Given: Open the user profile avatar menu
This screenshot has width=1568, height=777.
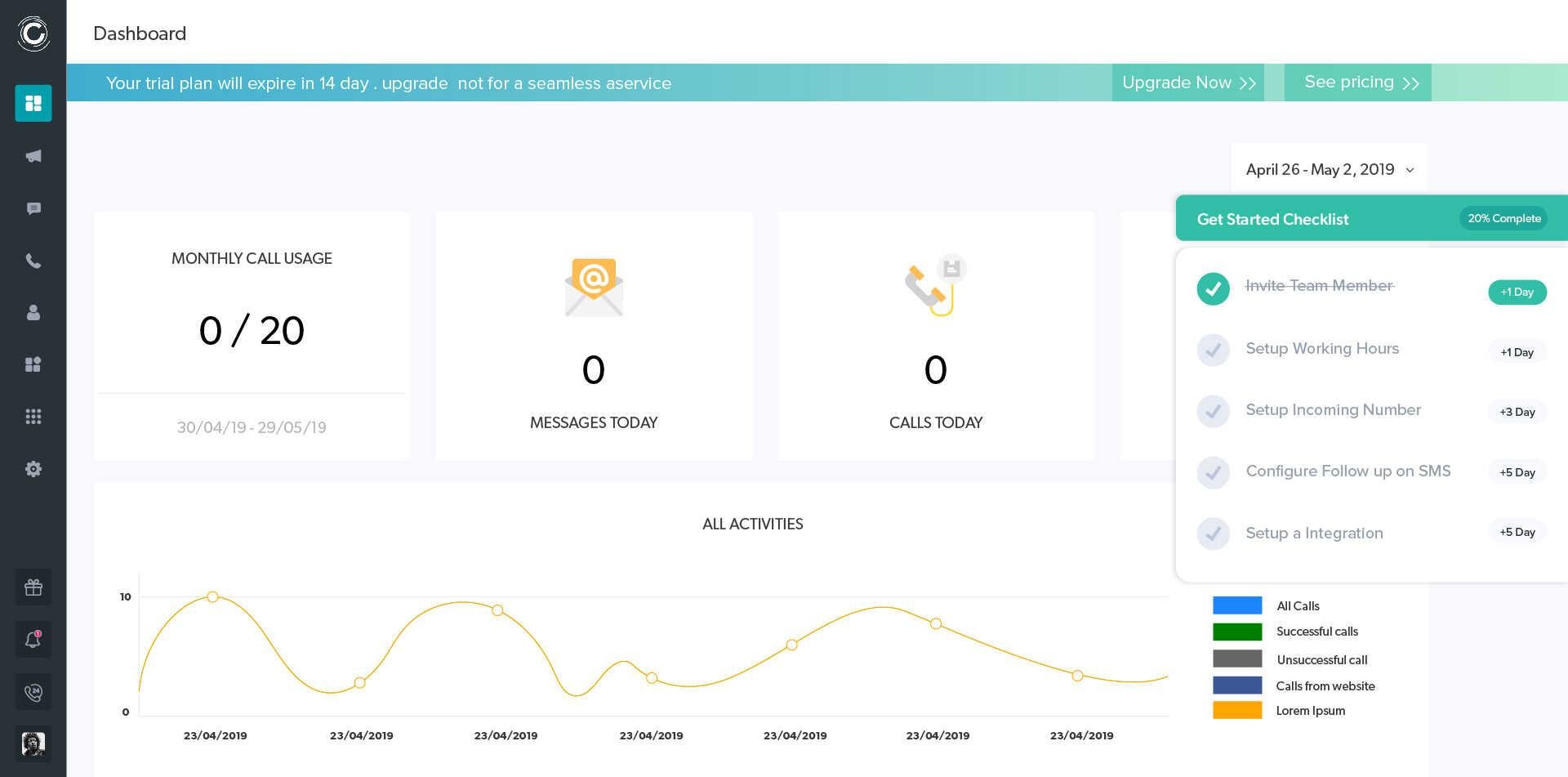Looking at the screenshot, I should [33, 744].
